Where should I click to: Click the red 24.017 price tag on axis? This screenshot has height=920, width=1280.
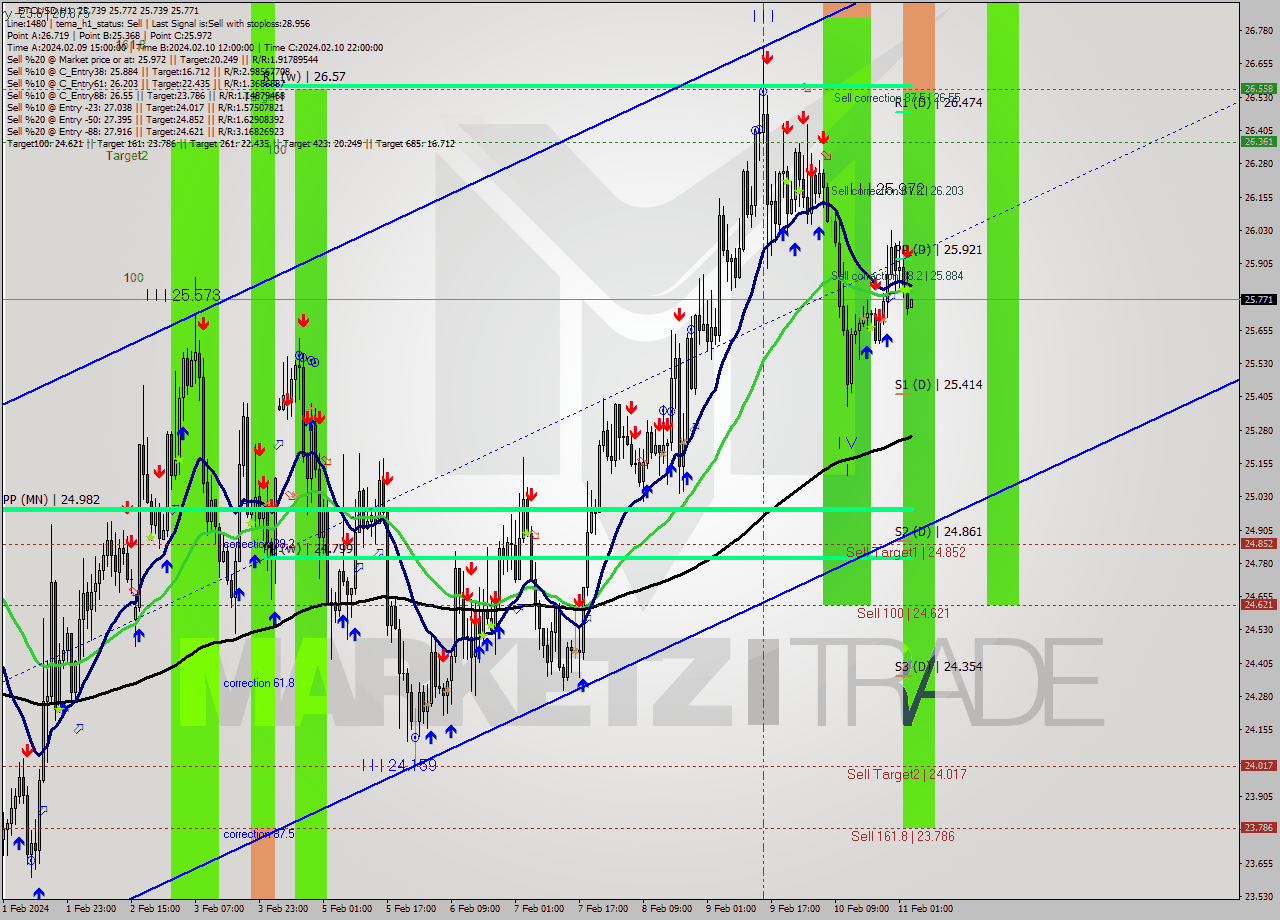click(1258, 766)
